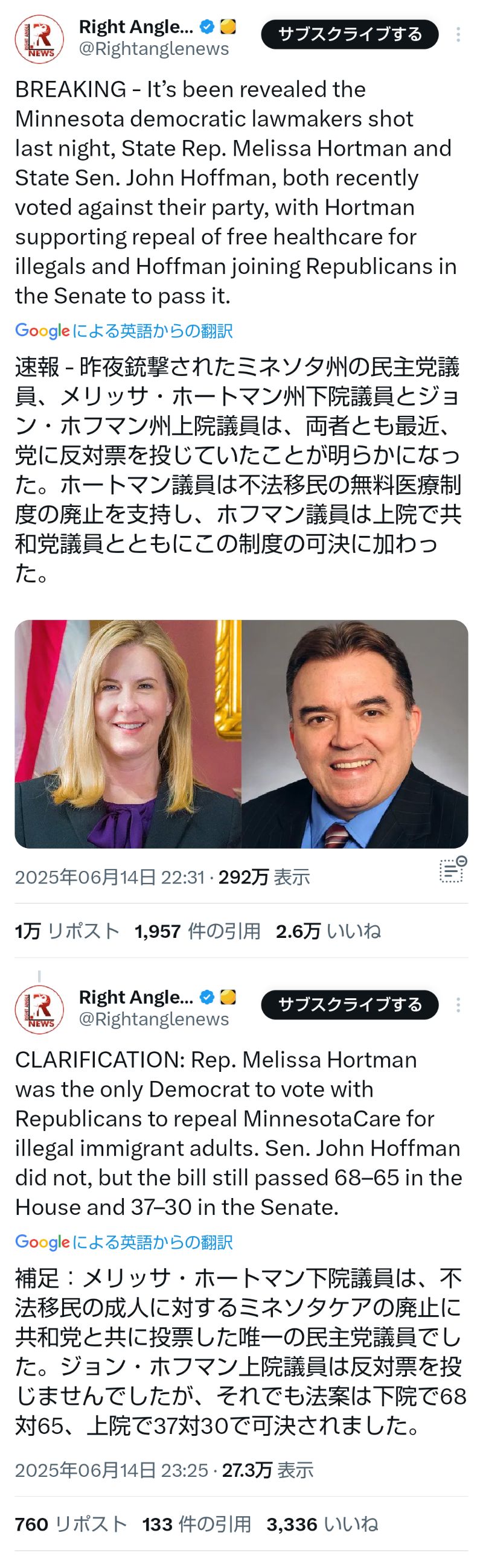Open Right Angle News avatar on second post
Viewport: 483px width, 1568px height.
[40, 1010]
